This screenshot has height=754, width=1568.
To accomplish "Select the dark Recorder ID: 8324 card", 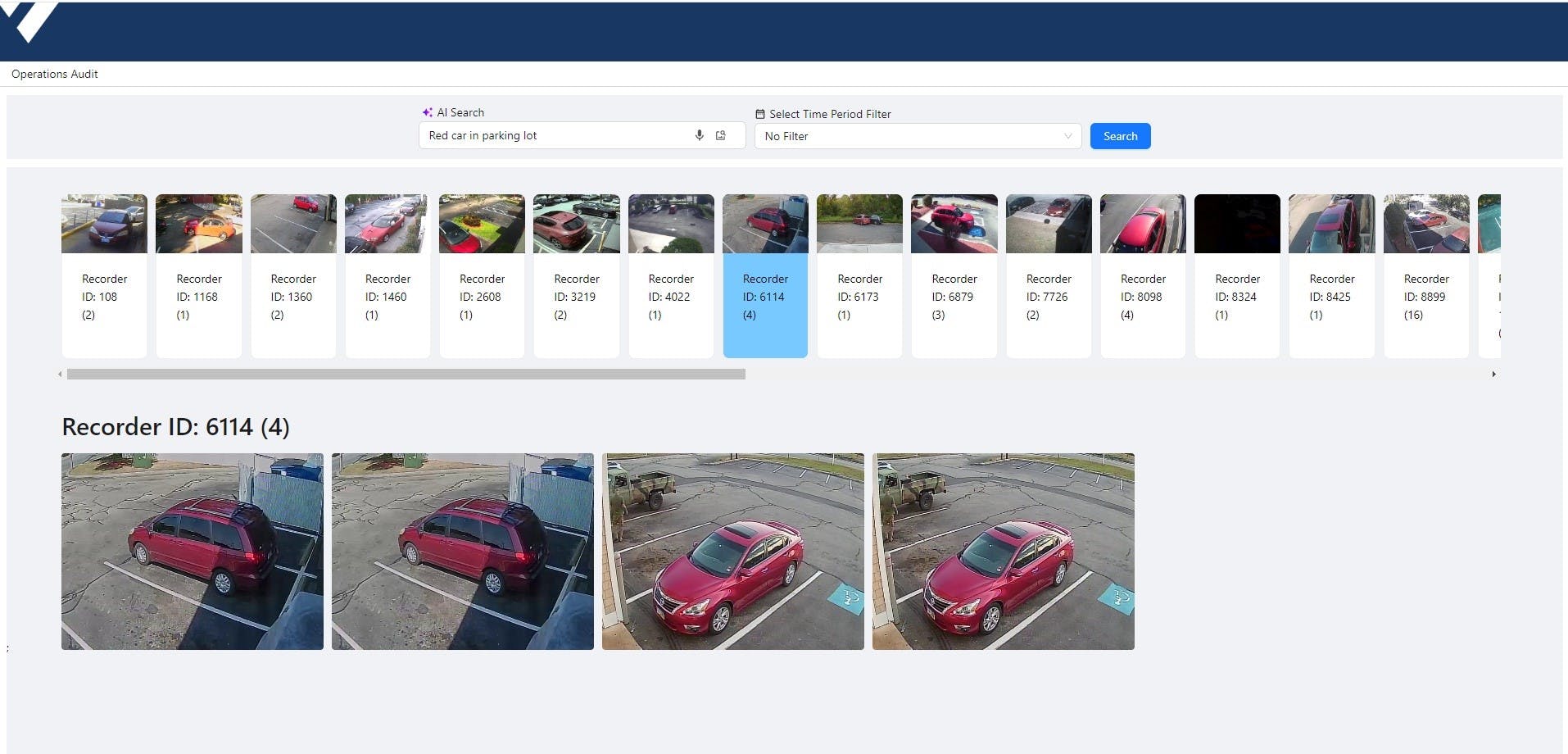I will [1236, 275].
